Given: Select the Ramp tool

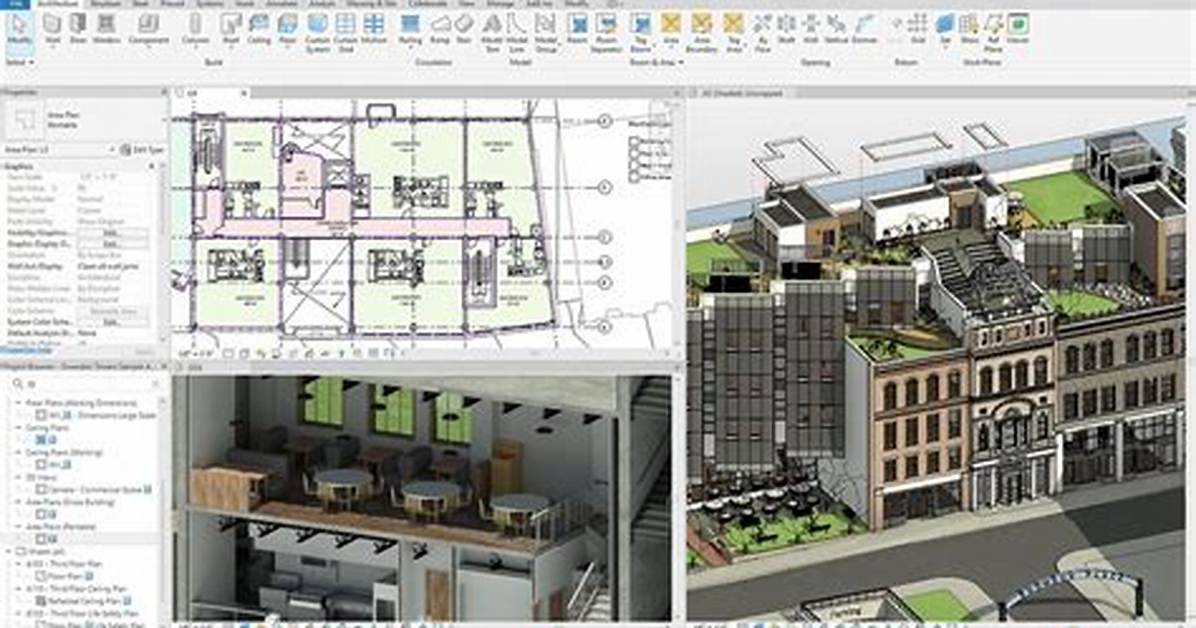Looking at the screenshot, I should coord(439,29).
